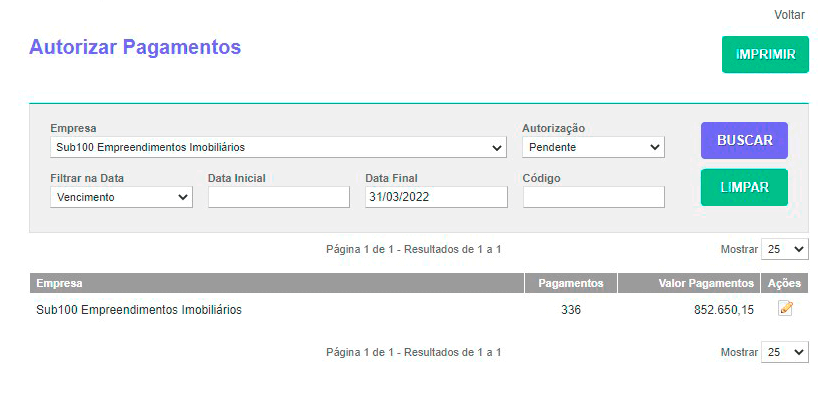This screenshot has height=420, width=839.
Task: Open the top Mostrar page-size dropdown
Action: click(x=785, y=249)
